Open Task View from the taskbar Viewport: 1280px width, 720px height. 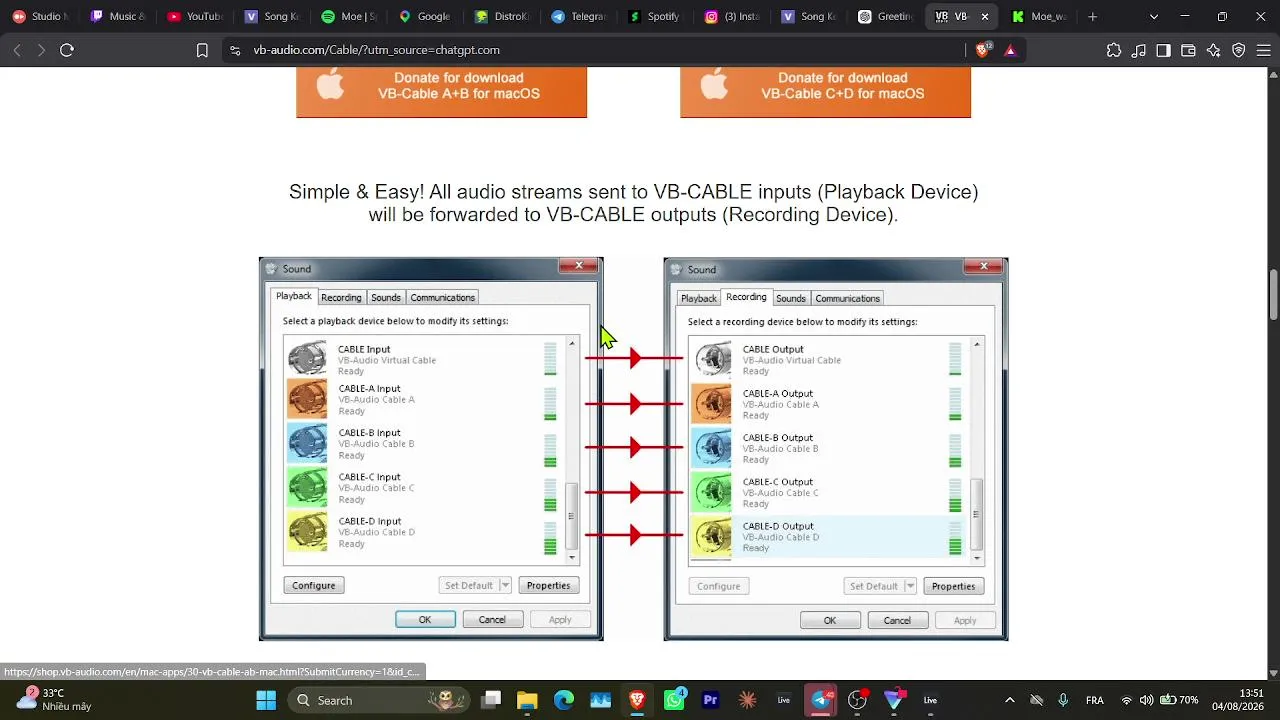click(x=490, y=700)
